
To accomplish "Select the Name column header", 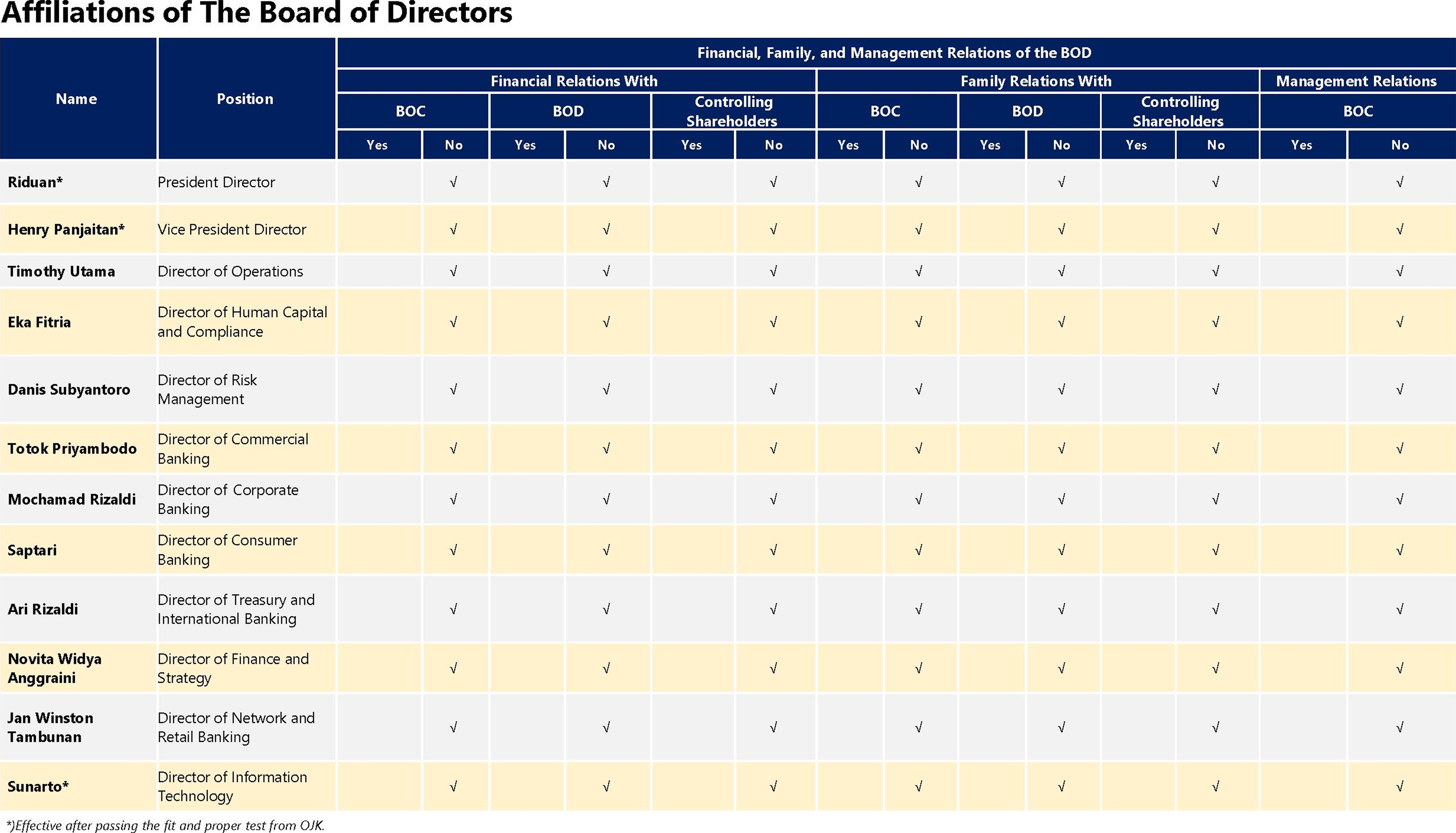I will (76, 99).
